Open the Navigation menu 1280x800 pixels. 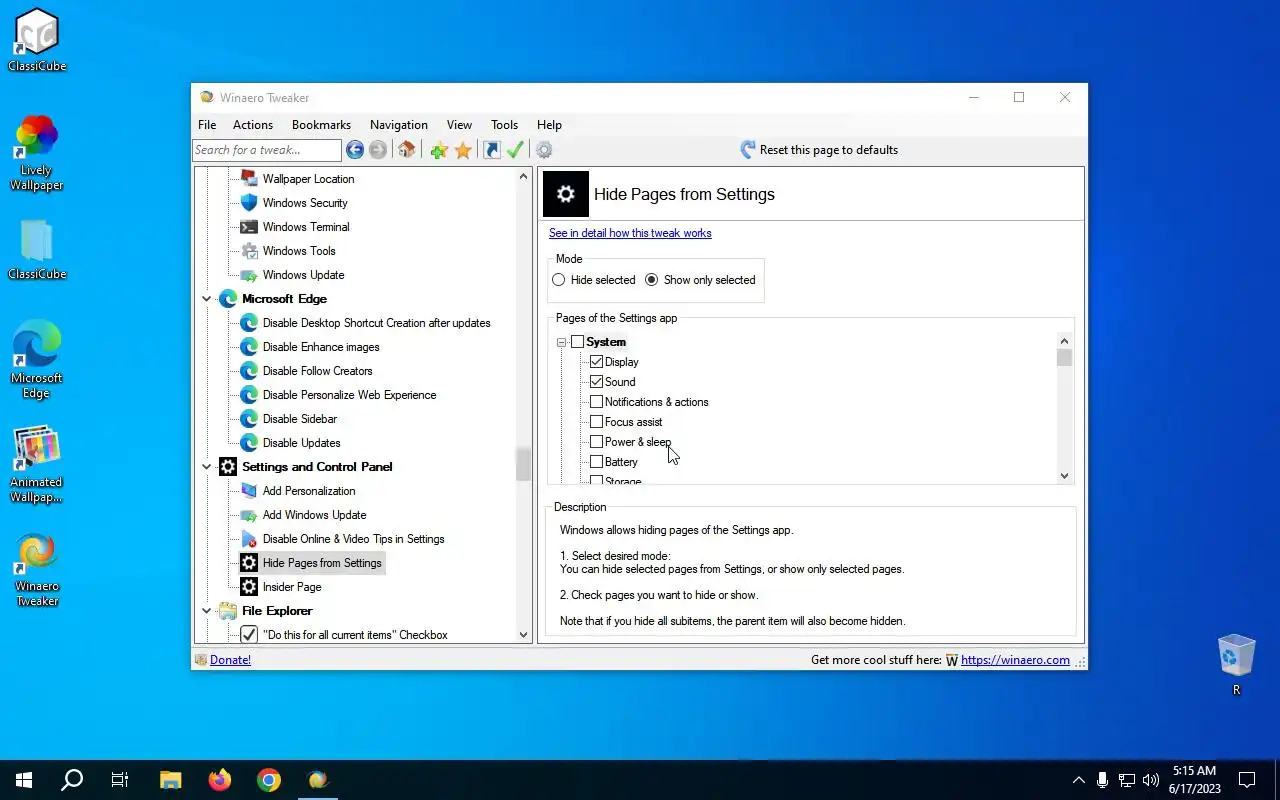[399, 125]
